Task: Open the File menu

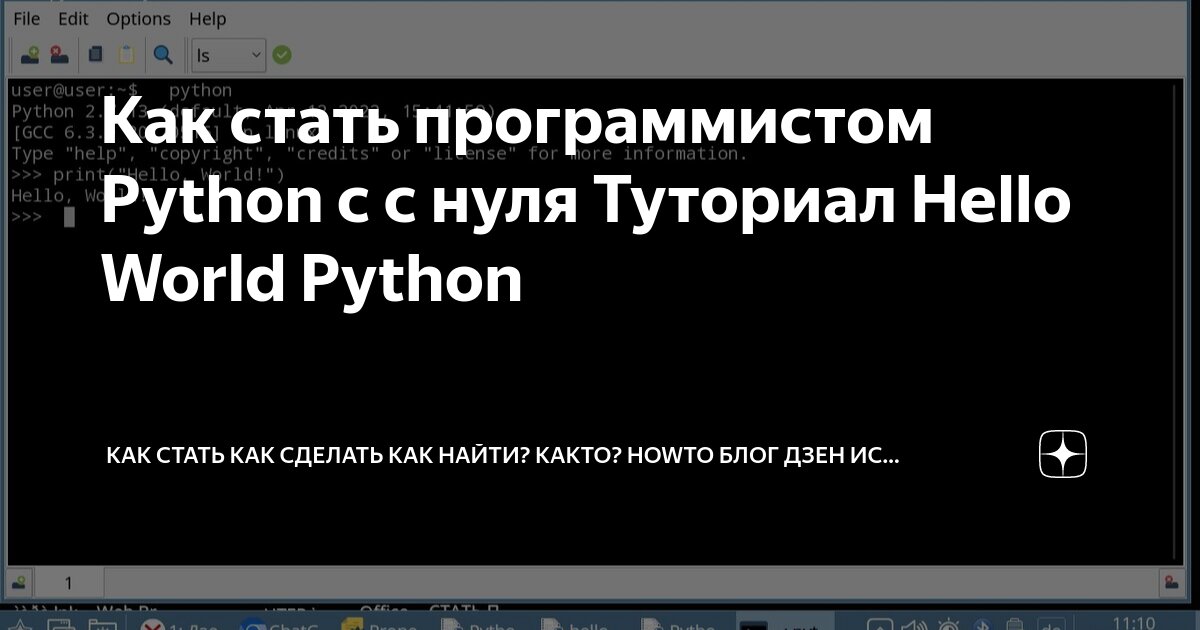Action: pos(26,17)
